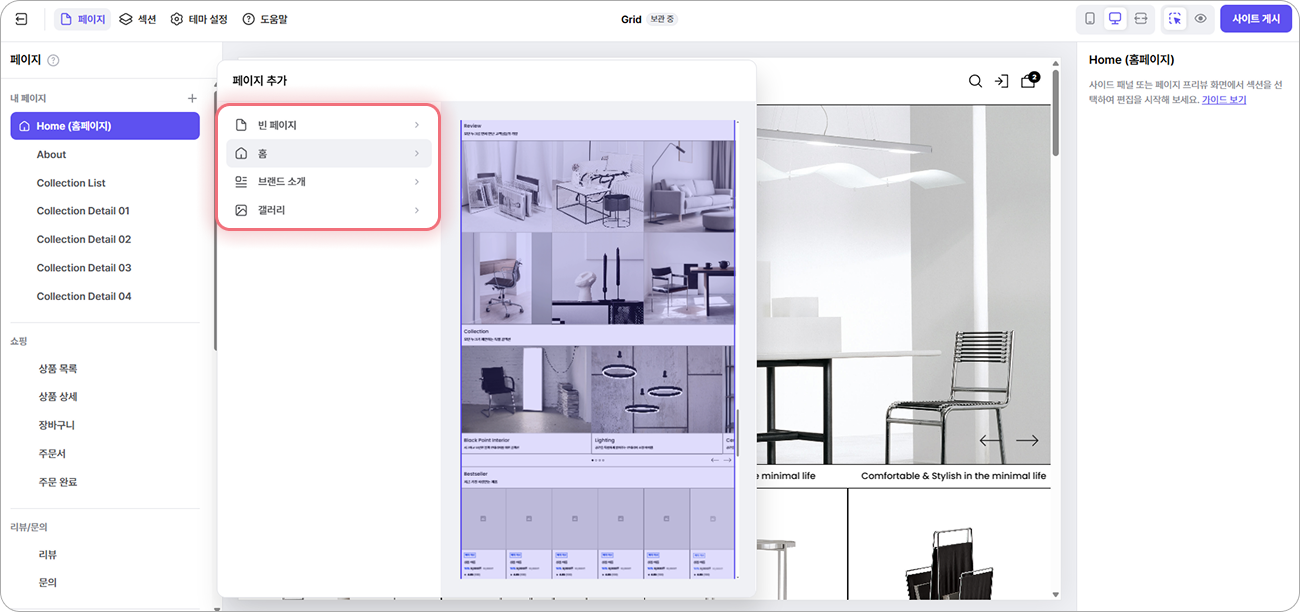The height and width of the screenshot is (612, 1300).
Task: Add a new page with plus icon
Action: pos(192,98)
